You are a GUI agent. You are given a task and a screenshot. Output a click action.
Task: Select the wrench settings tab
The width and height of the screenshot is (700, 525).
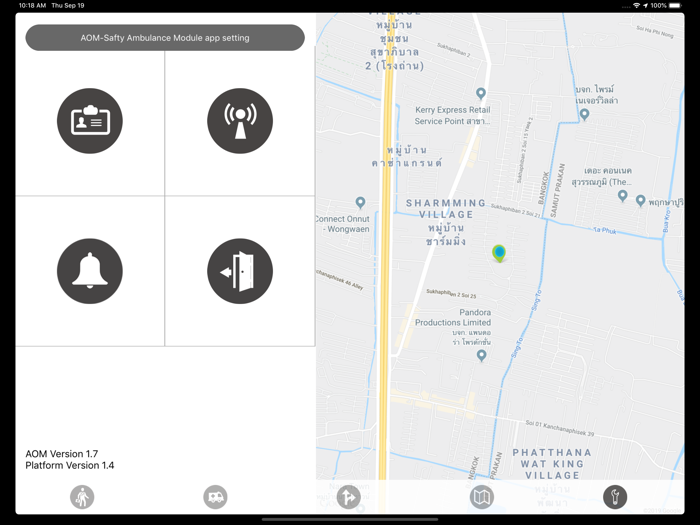615,497
